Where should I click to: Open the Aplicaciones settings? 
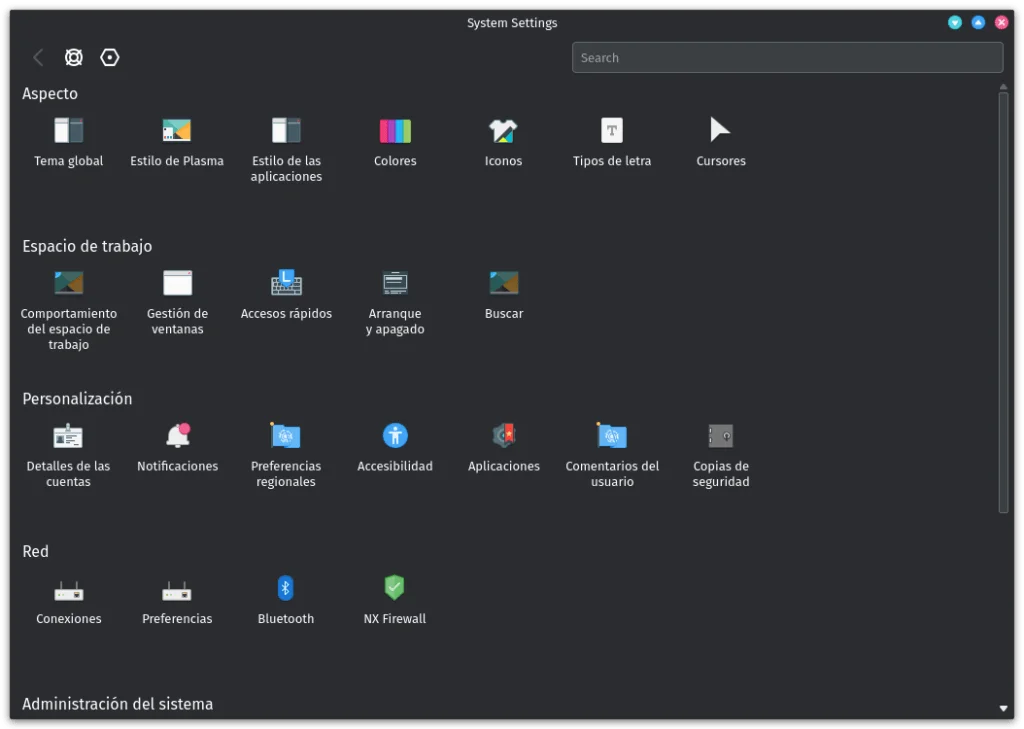point(504,448)
